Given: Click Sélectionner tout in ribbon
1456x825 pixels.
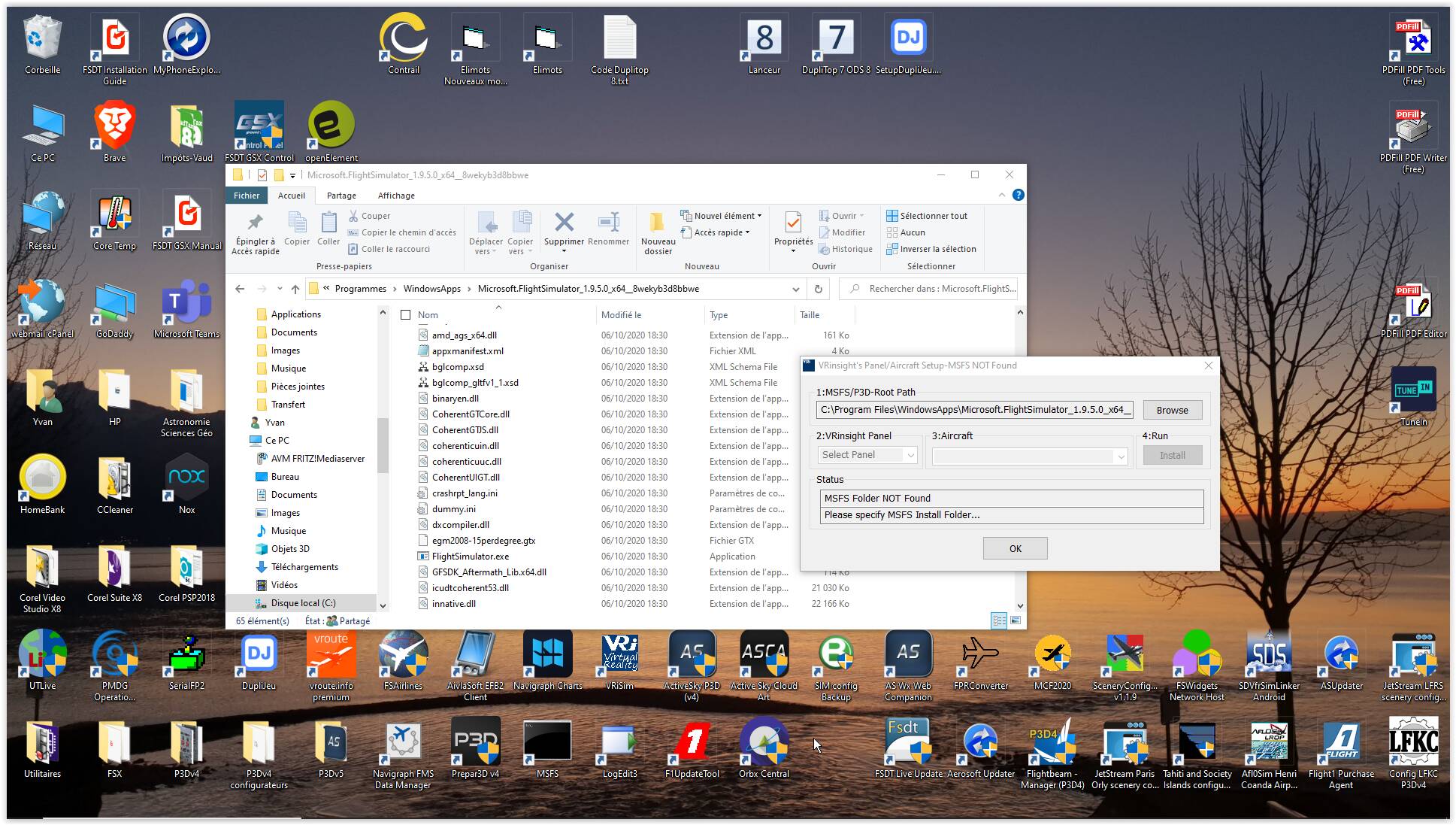Looking at the screenshot, I should [x=927, y=216].
